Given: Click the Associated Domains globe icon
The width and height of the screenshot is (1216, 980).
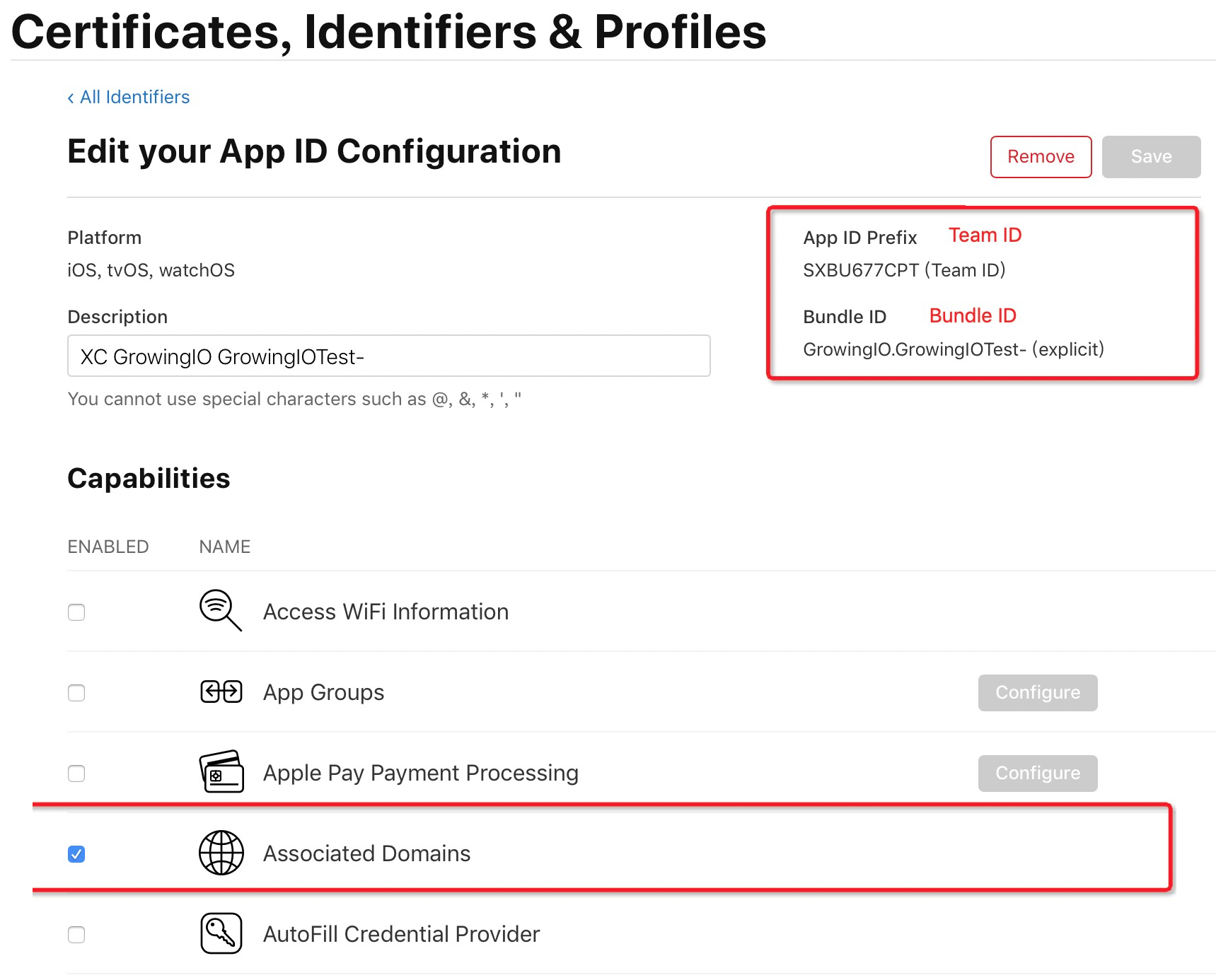Looking at the screenshot, I should (221, 853).
